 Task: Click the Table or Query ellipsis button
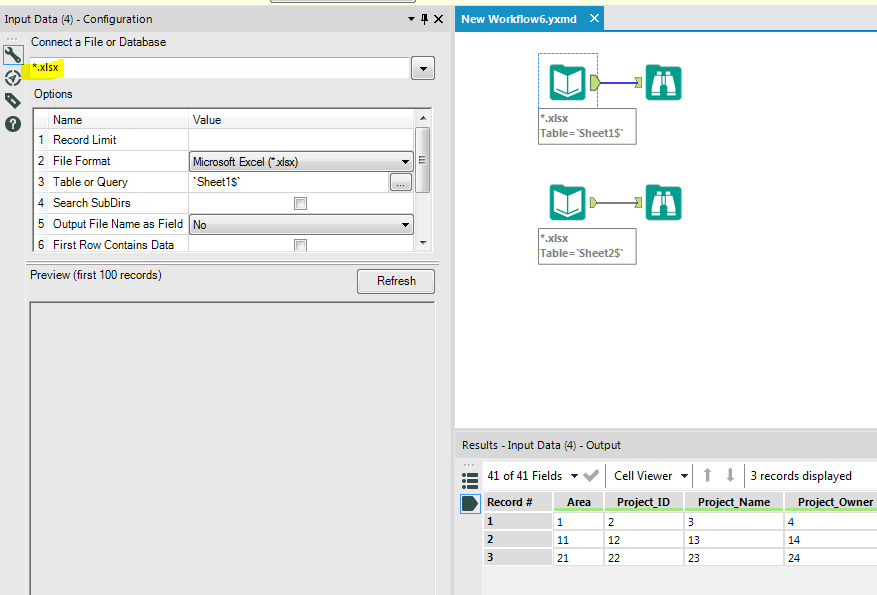coord(400,182)
